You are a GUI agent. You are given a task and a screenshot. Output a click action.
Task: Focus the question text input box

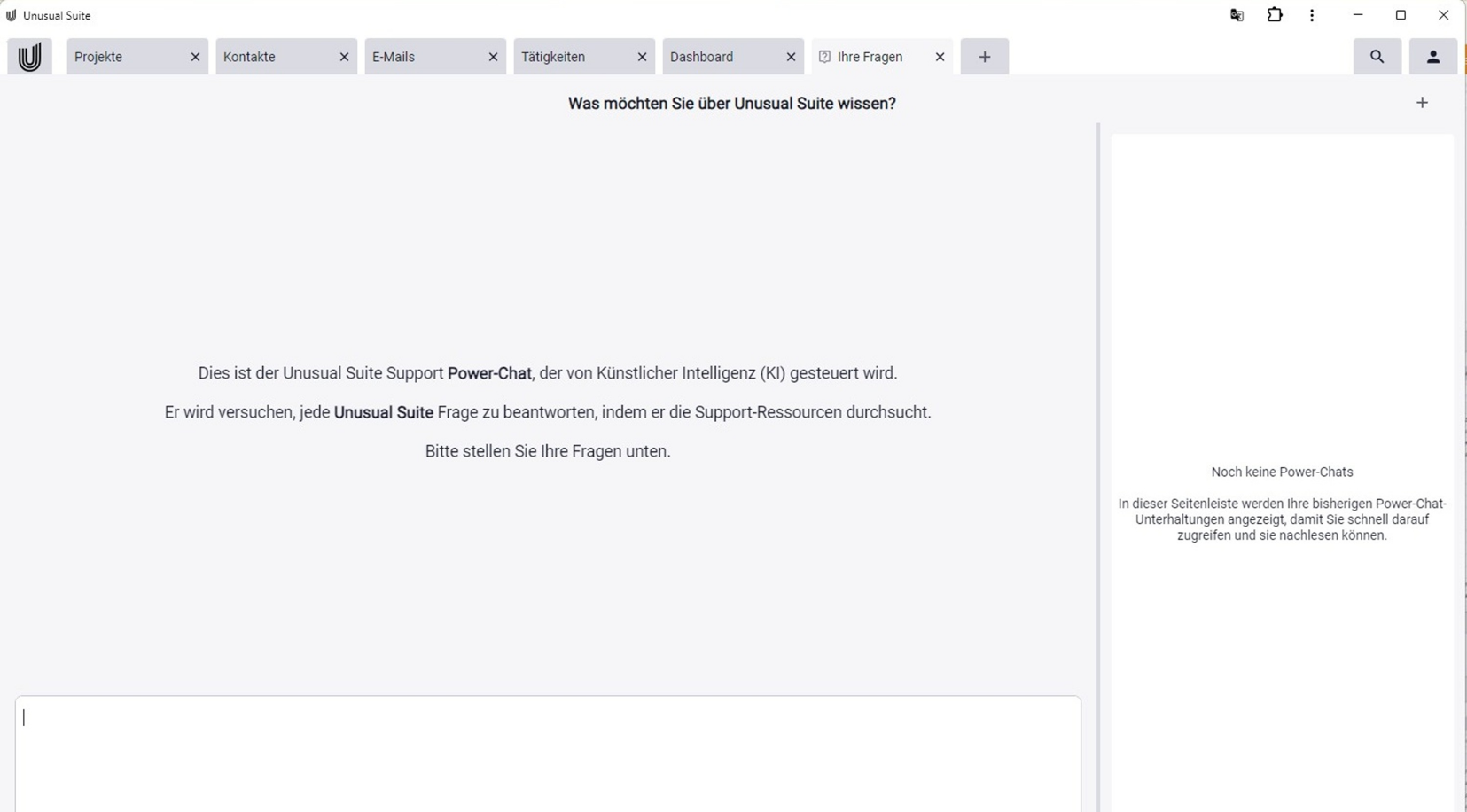548,752
